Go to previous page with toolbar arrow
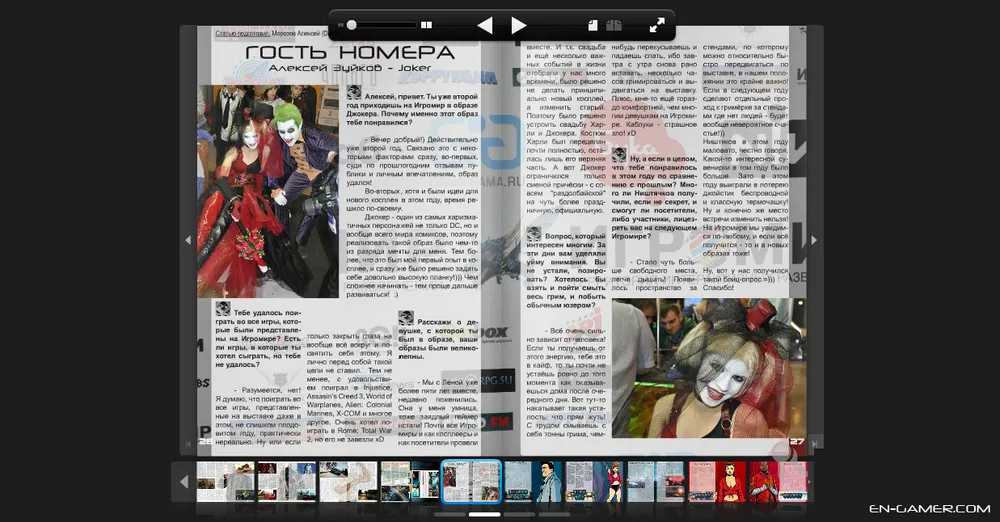This screenshot has width=1000, height=522. (x=485, y=25)
